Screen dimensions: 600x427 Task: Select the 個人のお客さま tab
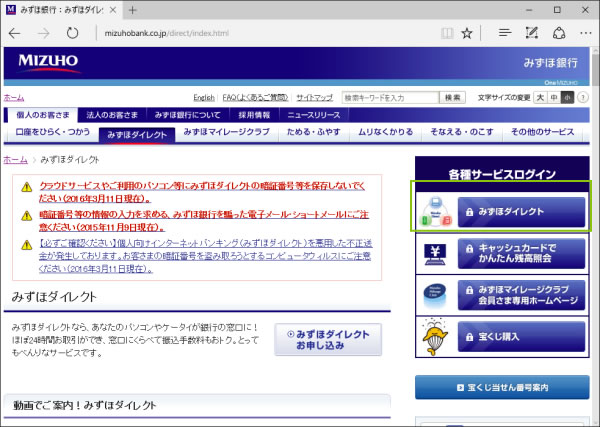click(43, 115)
